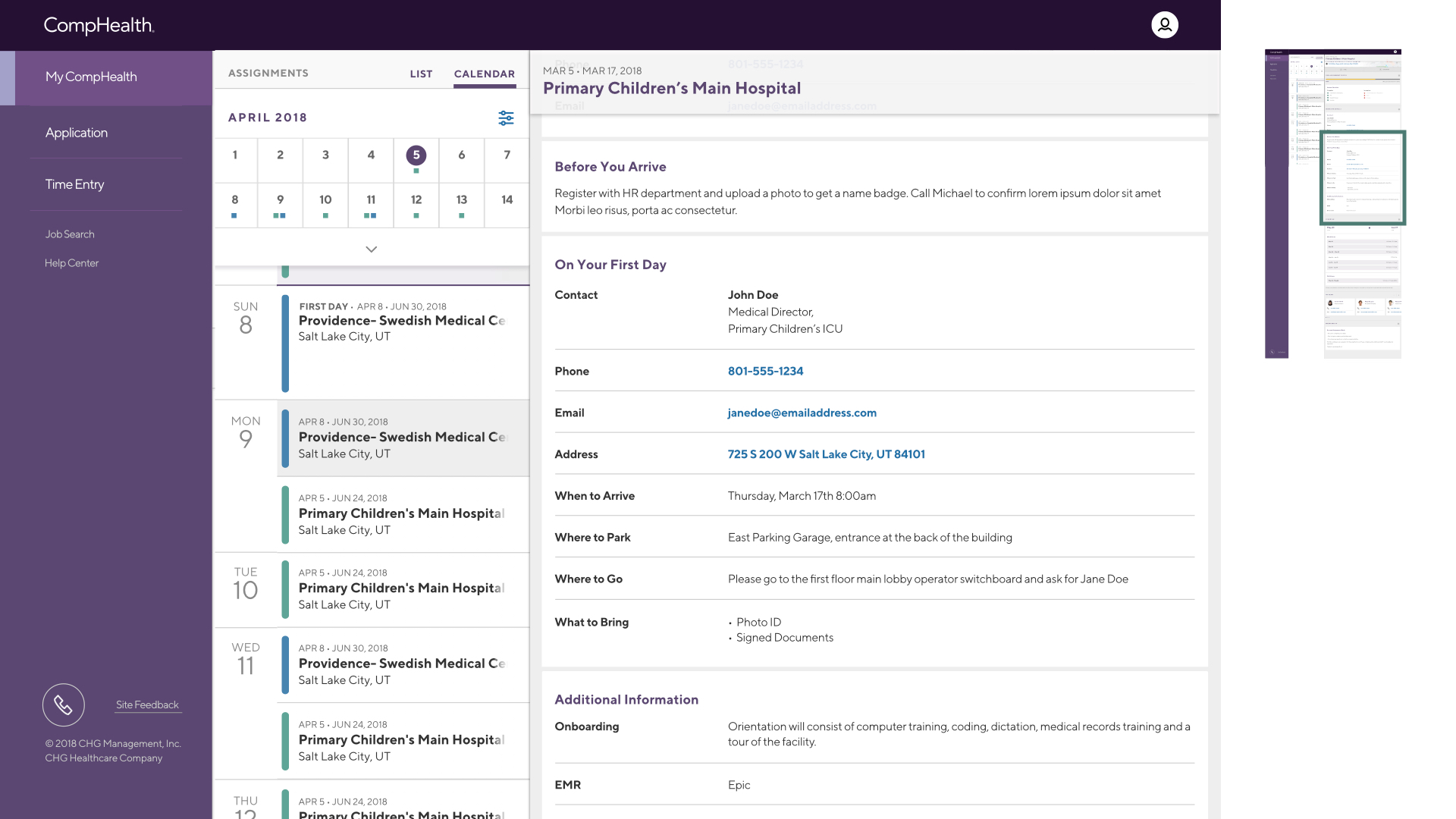Expand the calendar with the down chevron

372,249
